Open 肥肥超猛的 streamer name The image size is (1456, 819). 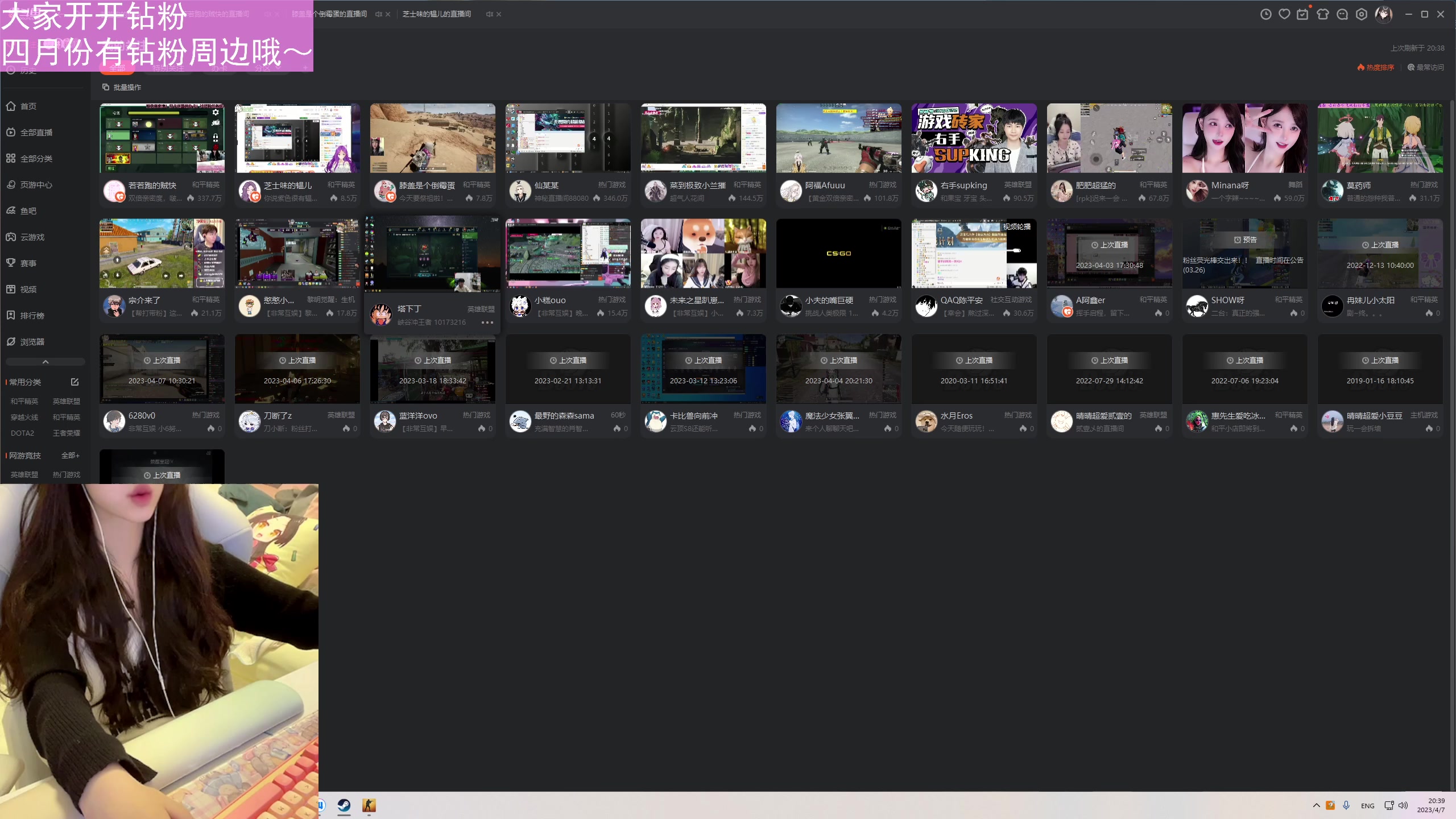(1096, 185)
